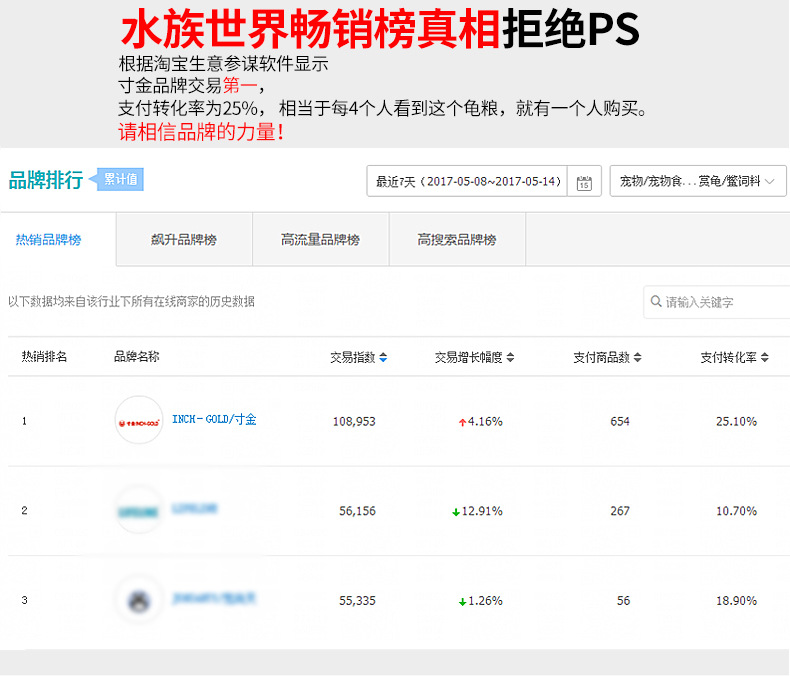The height and width of the screenshot is (676, 790).
Task: Click the 热销排名 column header
Action: pos(44,357)
